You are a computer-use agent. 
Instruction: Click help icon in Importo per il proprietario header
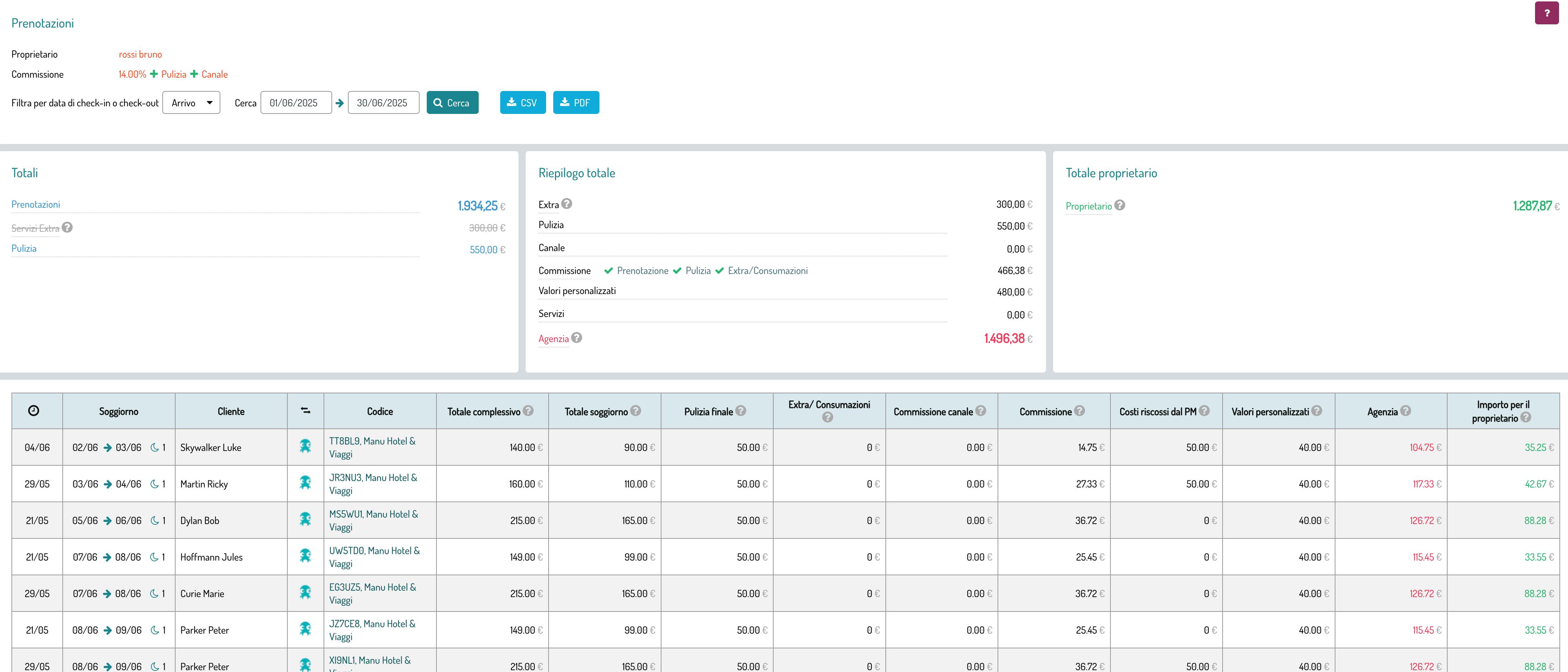click(1526, 418)
